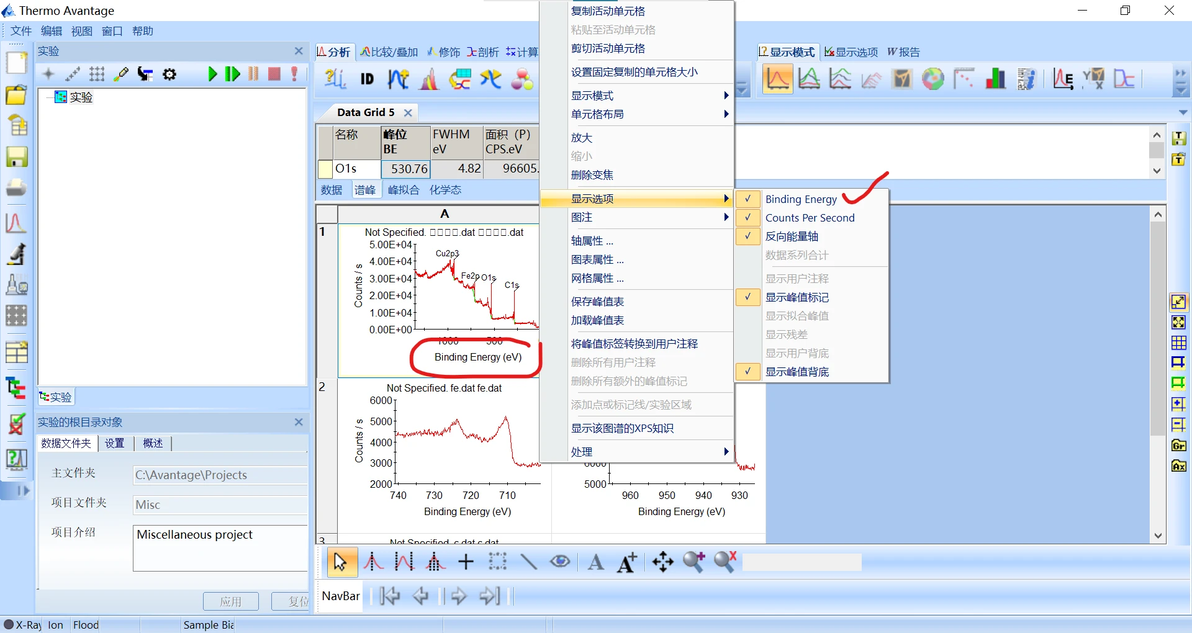The image size is (1192, 633).
Task: Switch to the 比较/叠加 tab
Action: 388,52
